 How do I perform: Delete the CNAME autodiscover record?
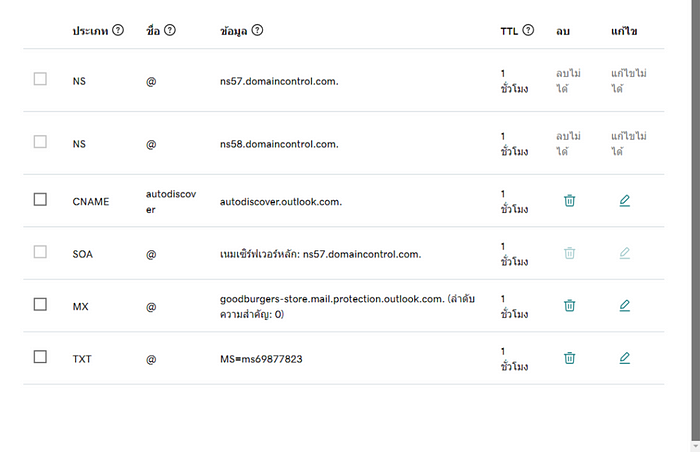[x=569, y=201]
